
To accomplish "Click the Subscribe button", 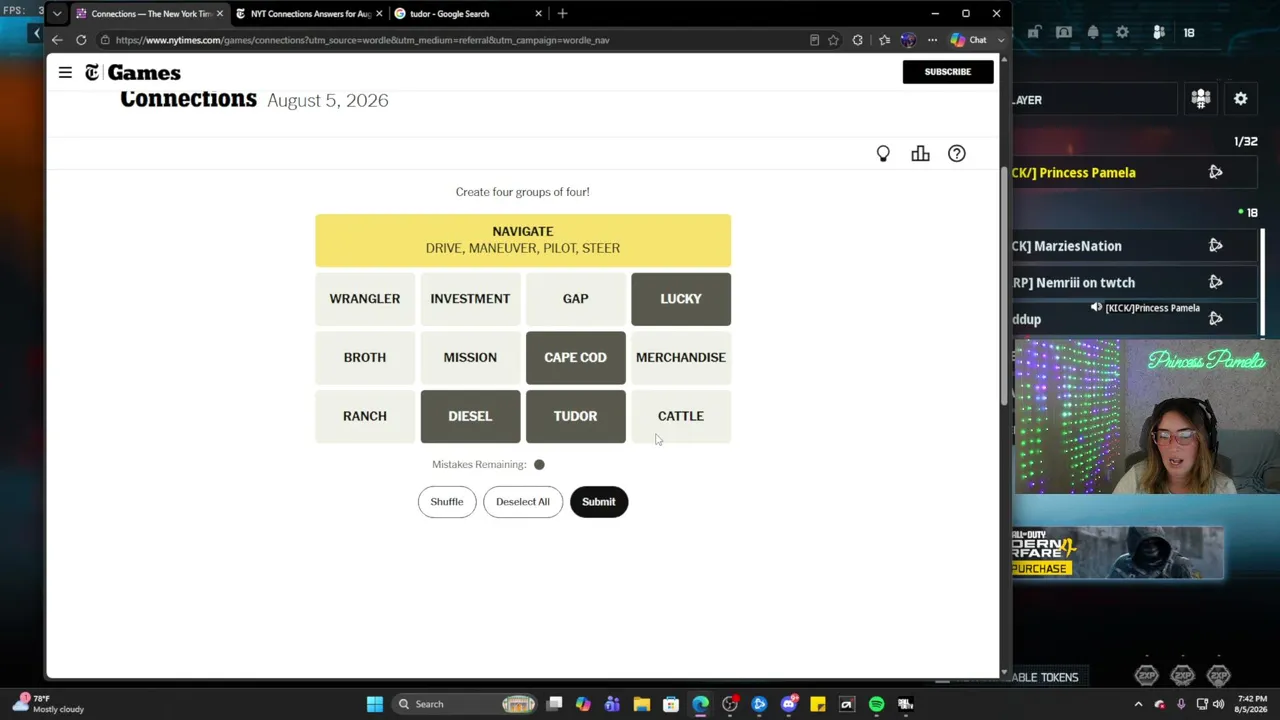I will [948, 72].
